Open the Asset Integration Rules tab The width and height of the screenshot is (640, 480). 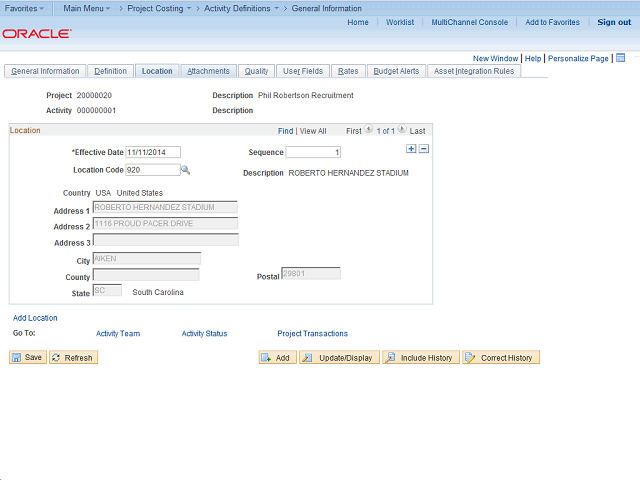pyautogui.click(x=474, y=71)
